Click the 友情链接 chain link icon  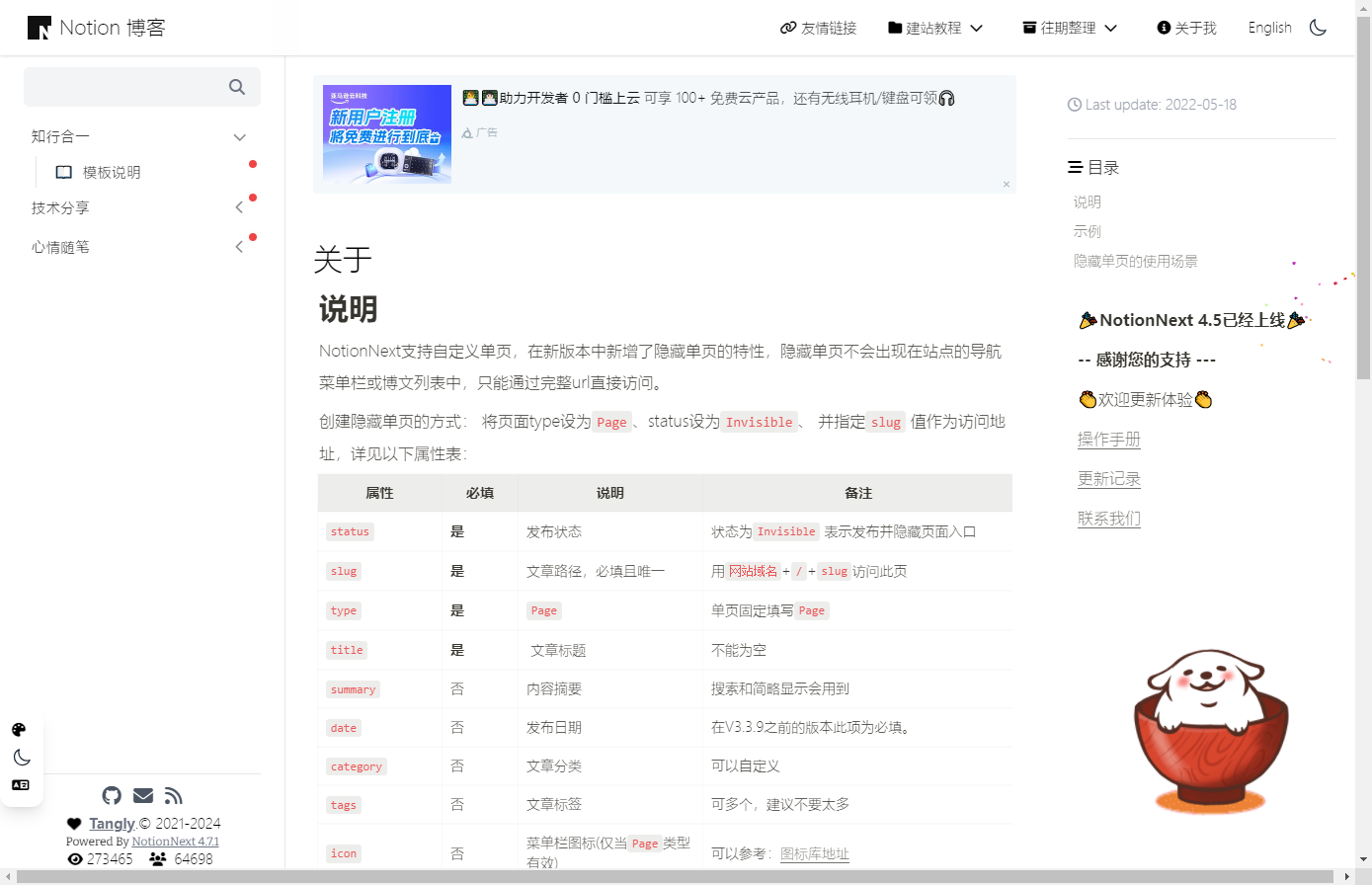(x=787, y=28)
